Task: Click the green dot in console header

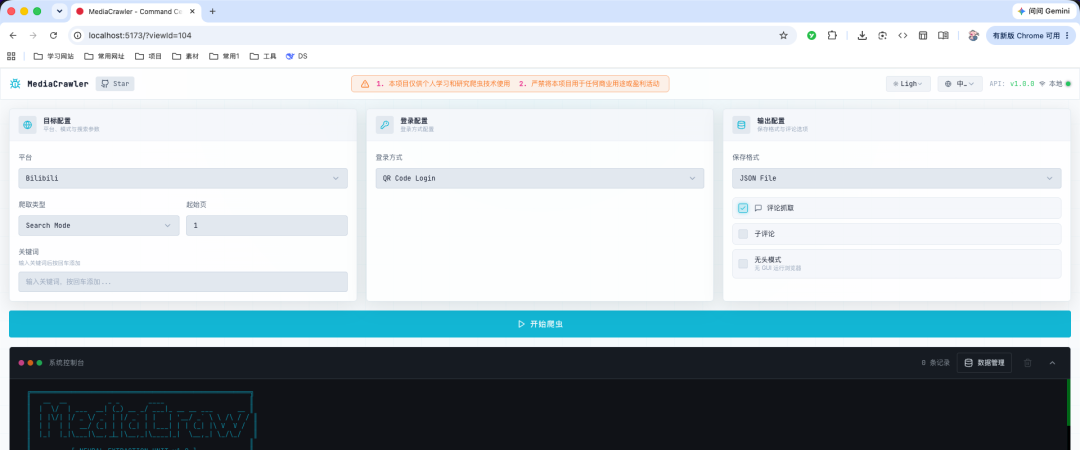Action: [x=39, y=362]
